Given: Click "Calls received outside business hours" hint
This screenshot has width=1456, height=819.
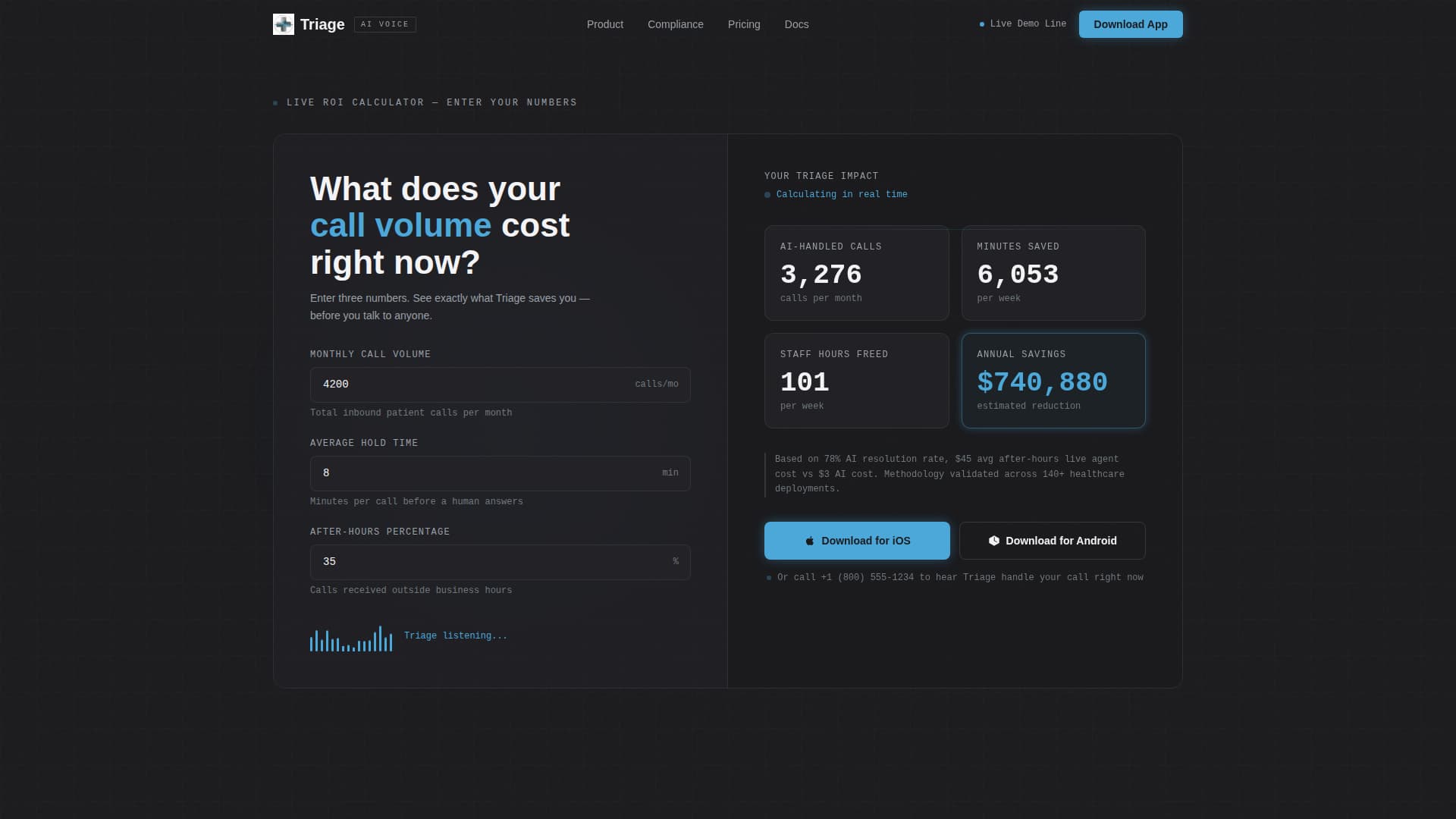Looking at the screenshot, I should [x=411, y=590].
